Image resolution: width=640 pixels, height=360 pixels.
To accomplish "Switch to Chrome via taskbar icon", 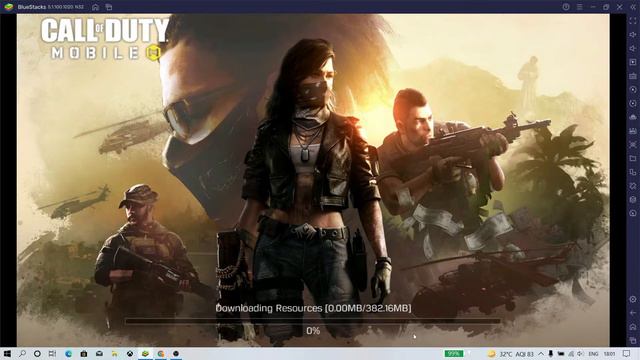I will click(x=161, y=353).
